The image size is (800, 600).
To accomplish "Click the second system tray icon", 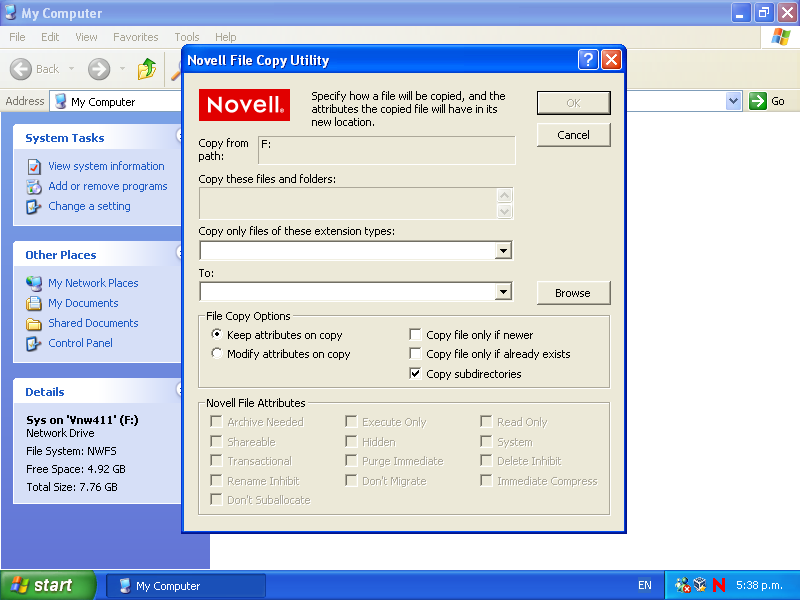I will 701,585.
